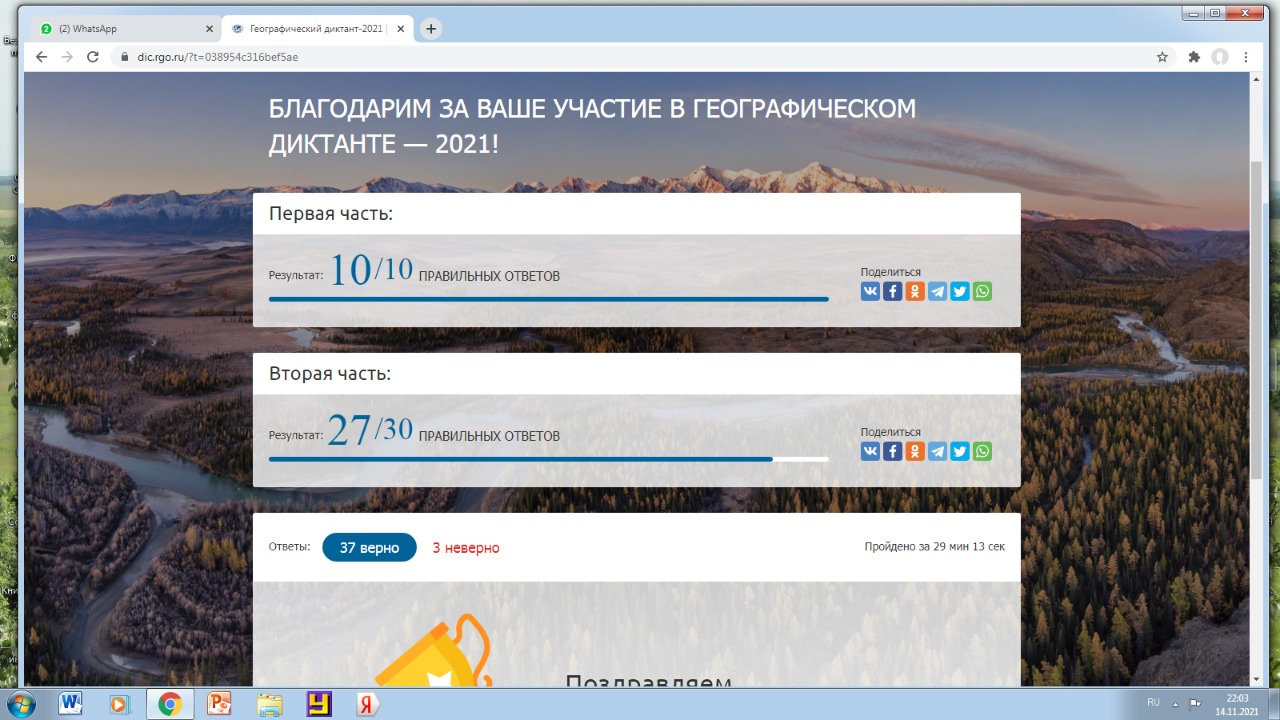
Task: Open a new browser tab
Action: pyautogui.click(x=431, y=29)
